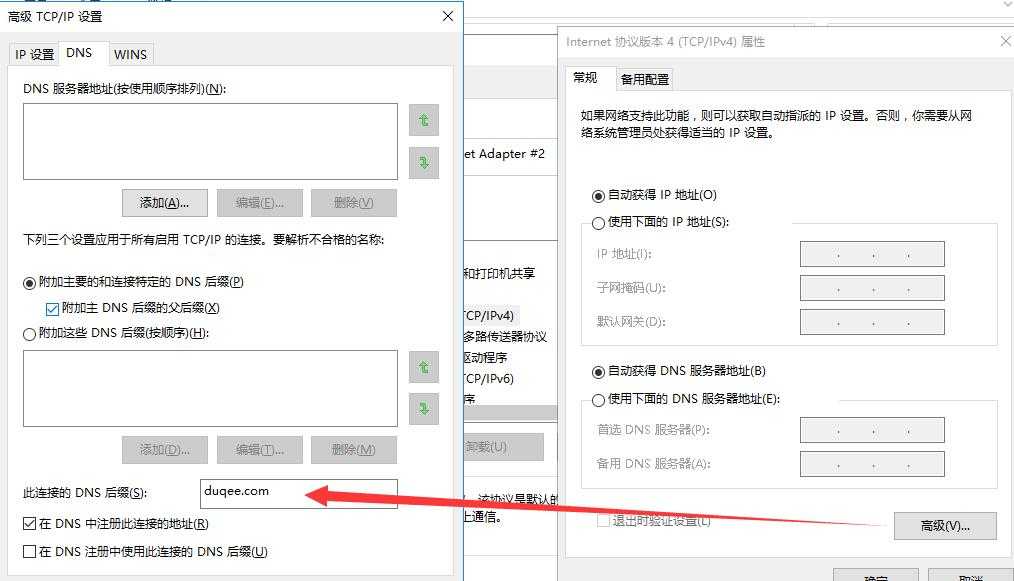The image size is (1014, 581).
Task: Click the IP 地址 input field
Action: (872, 254)
